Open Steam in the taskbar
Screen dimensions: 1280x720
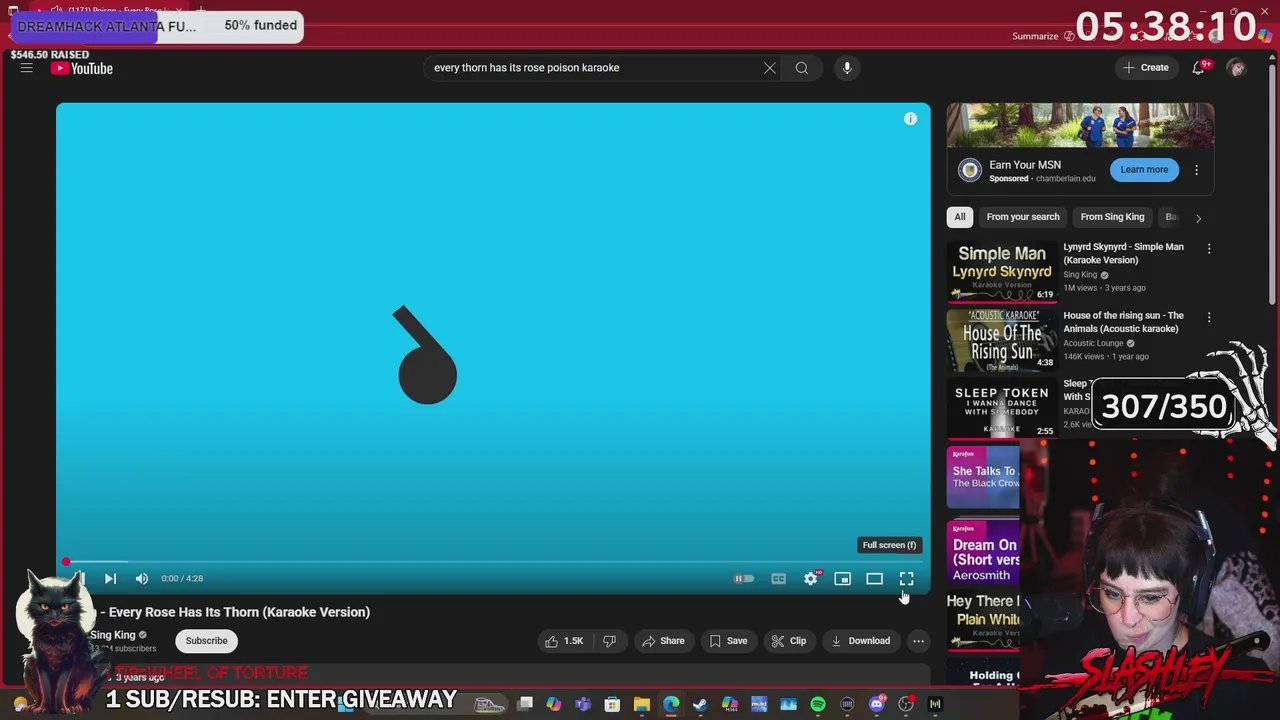[700, 704]
